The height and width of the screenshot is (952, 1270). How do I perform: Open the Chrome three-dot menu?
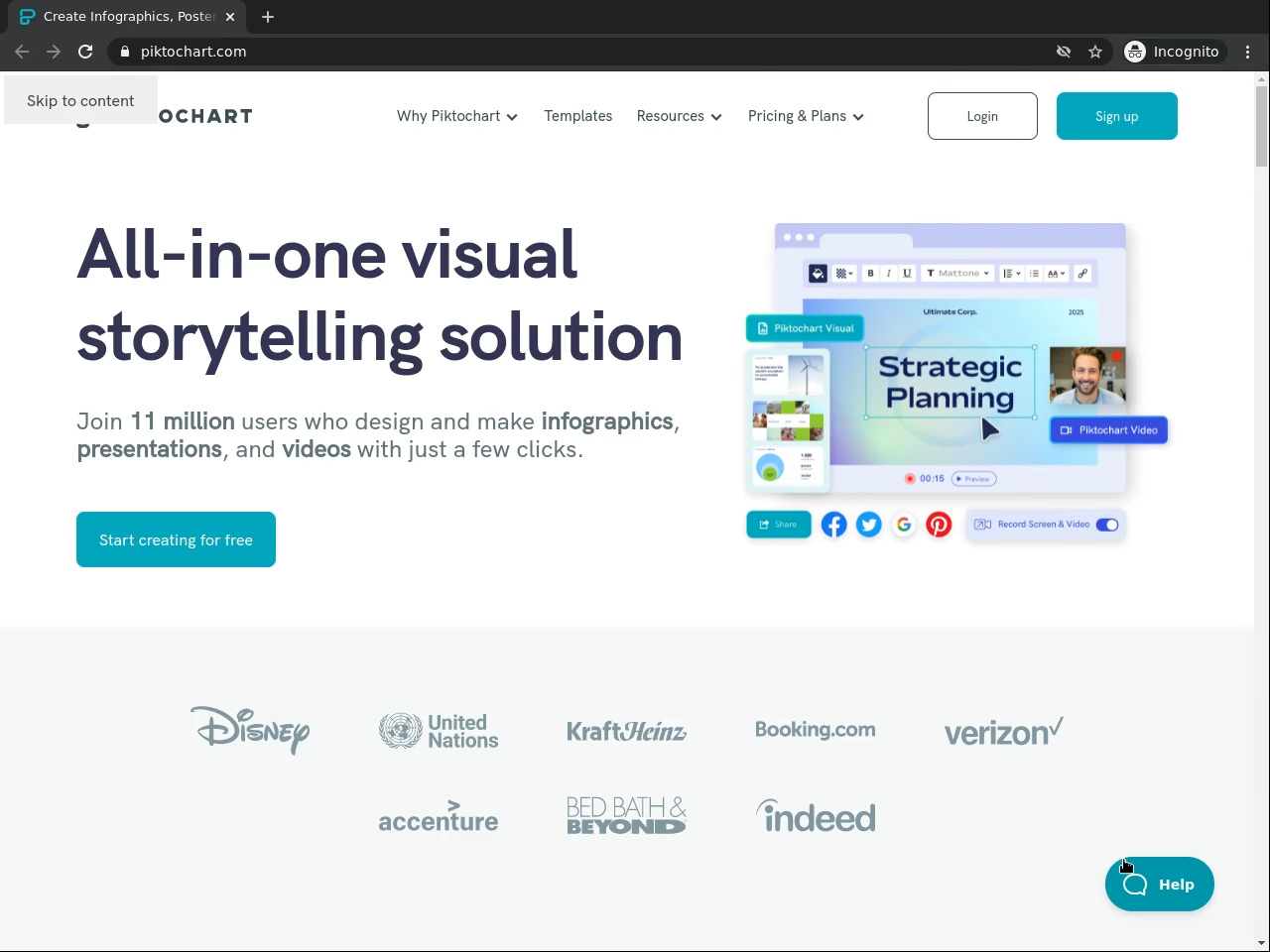(x=1248, y=52)
